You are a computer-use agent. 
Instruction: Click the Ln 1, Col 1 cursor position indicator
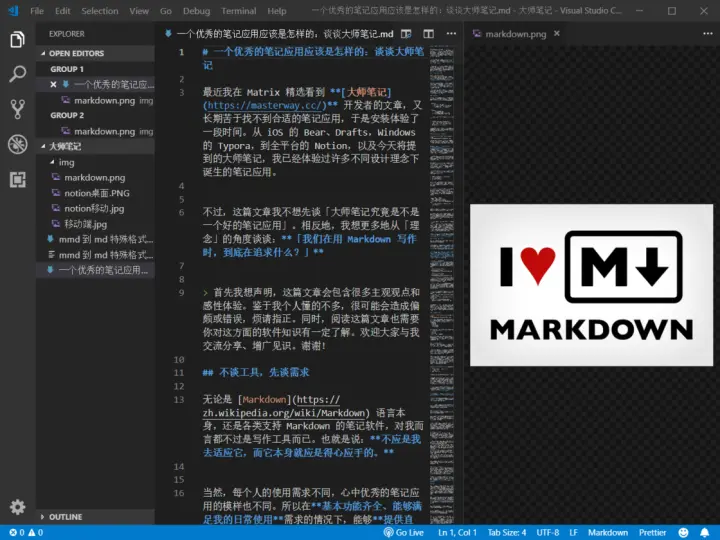457,533
